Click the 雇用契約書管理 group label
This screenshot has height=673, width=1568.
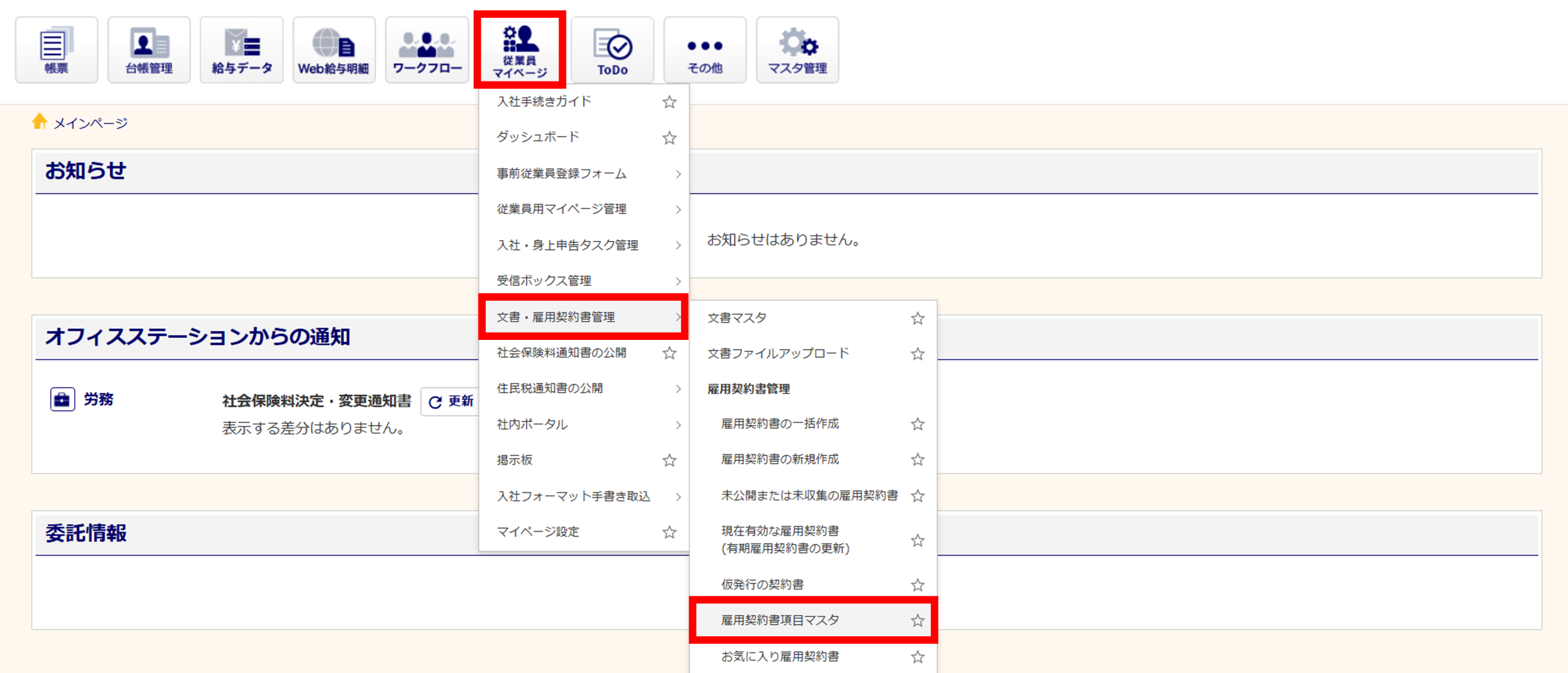748,389
